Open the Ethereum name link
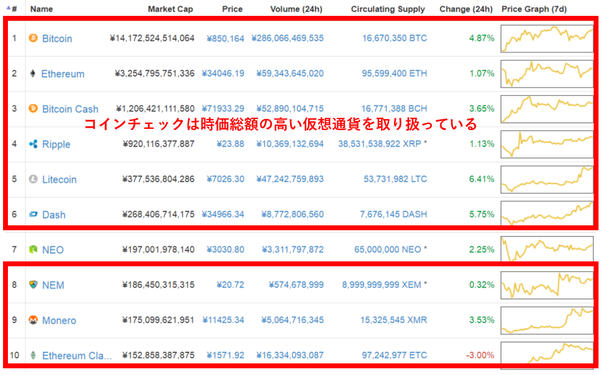 [63, 74]
